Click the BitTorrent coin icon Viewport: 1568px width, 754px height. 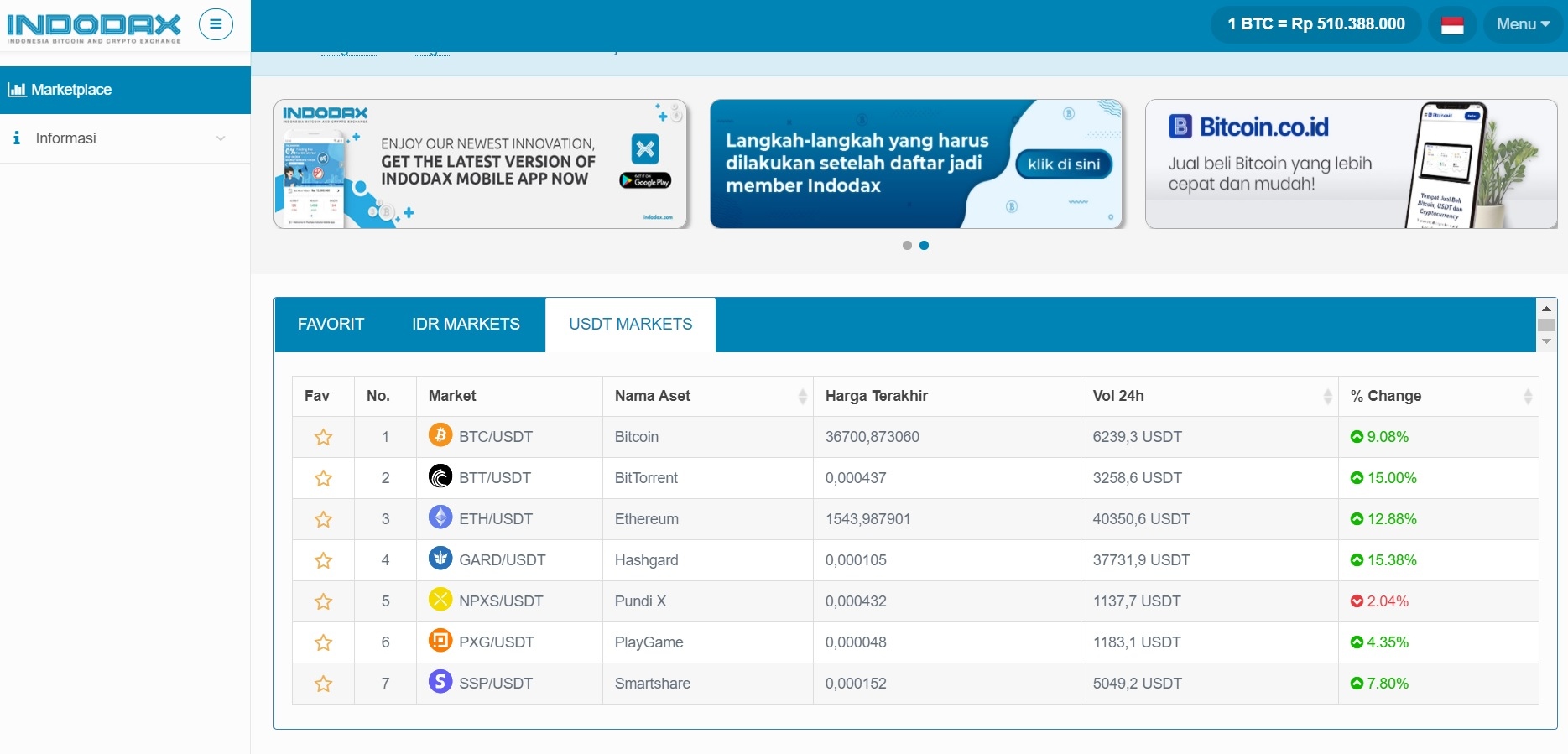(x=440, y=476)
